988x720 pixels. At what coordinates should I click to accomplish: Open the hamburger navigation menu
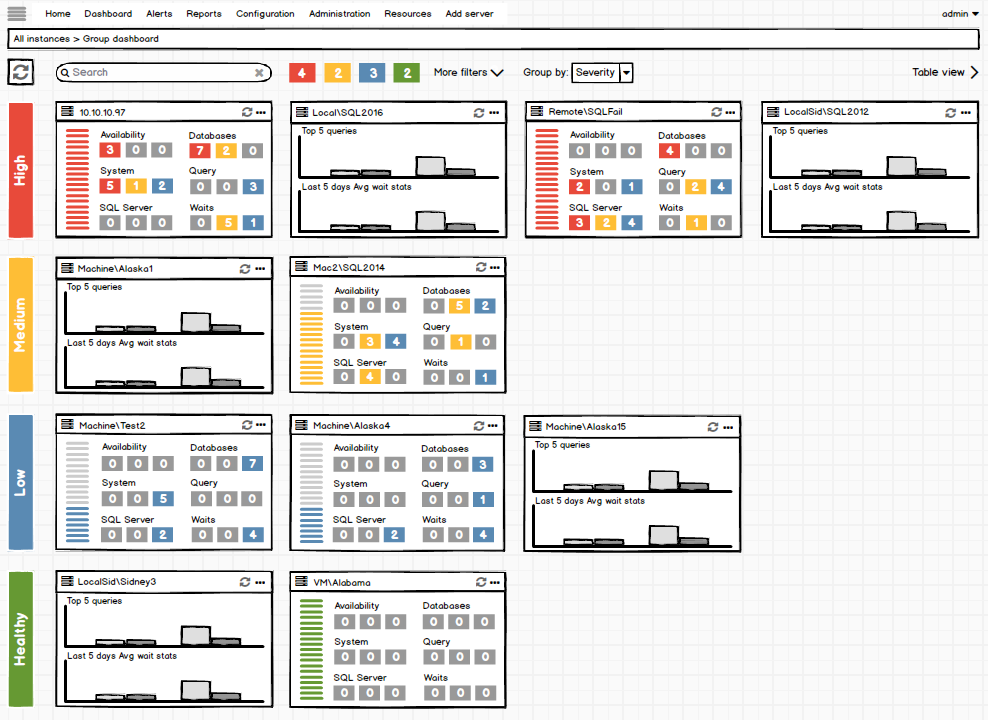pyautogui.click(x=16, y=13)
